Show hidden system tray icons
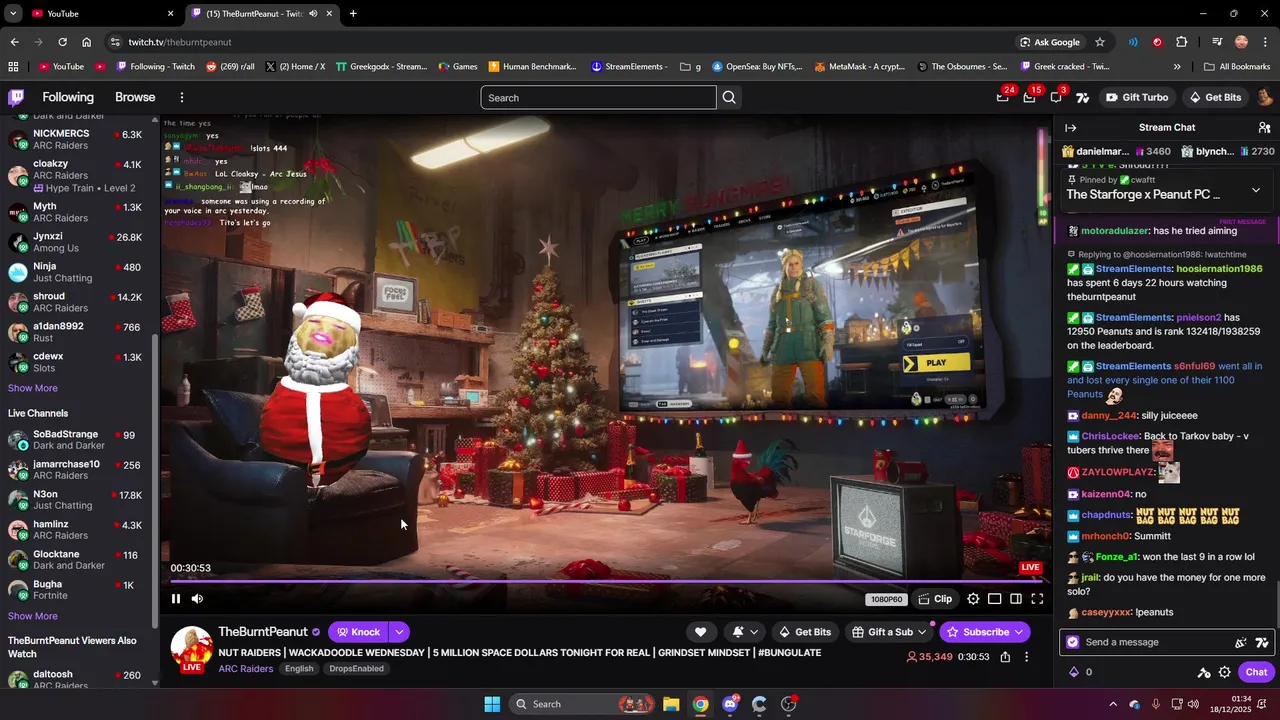The image size is (1280, 720). (x=1112, y=704)
